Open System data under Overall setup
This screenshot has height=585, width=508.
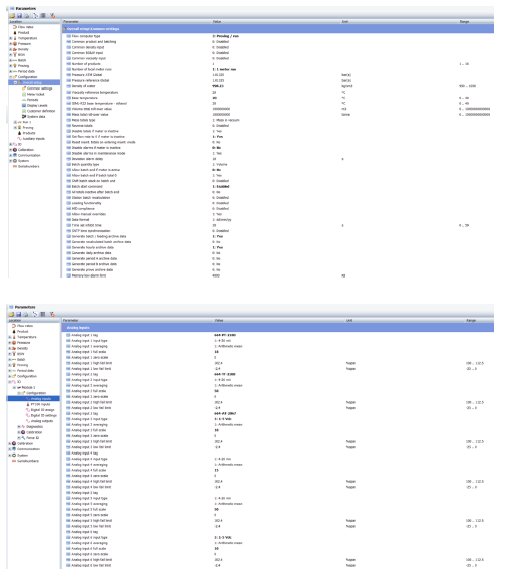point(35,117)
